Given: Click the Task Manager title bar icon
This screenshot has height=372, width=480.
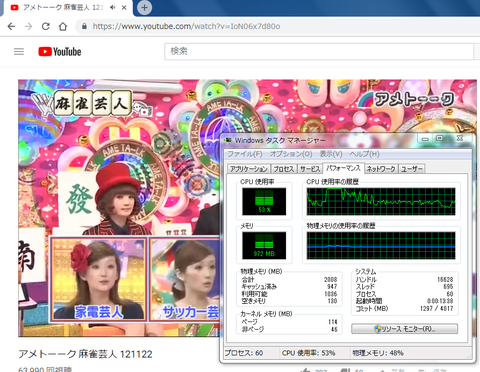Looking at the screenshot, I should (228, 140).
